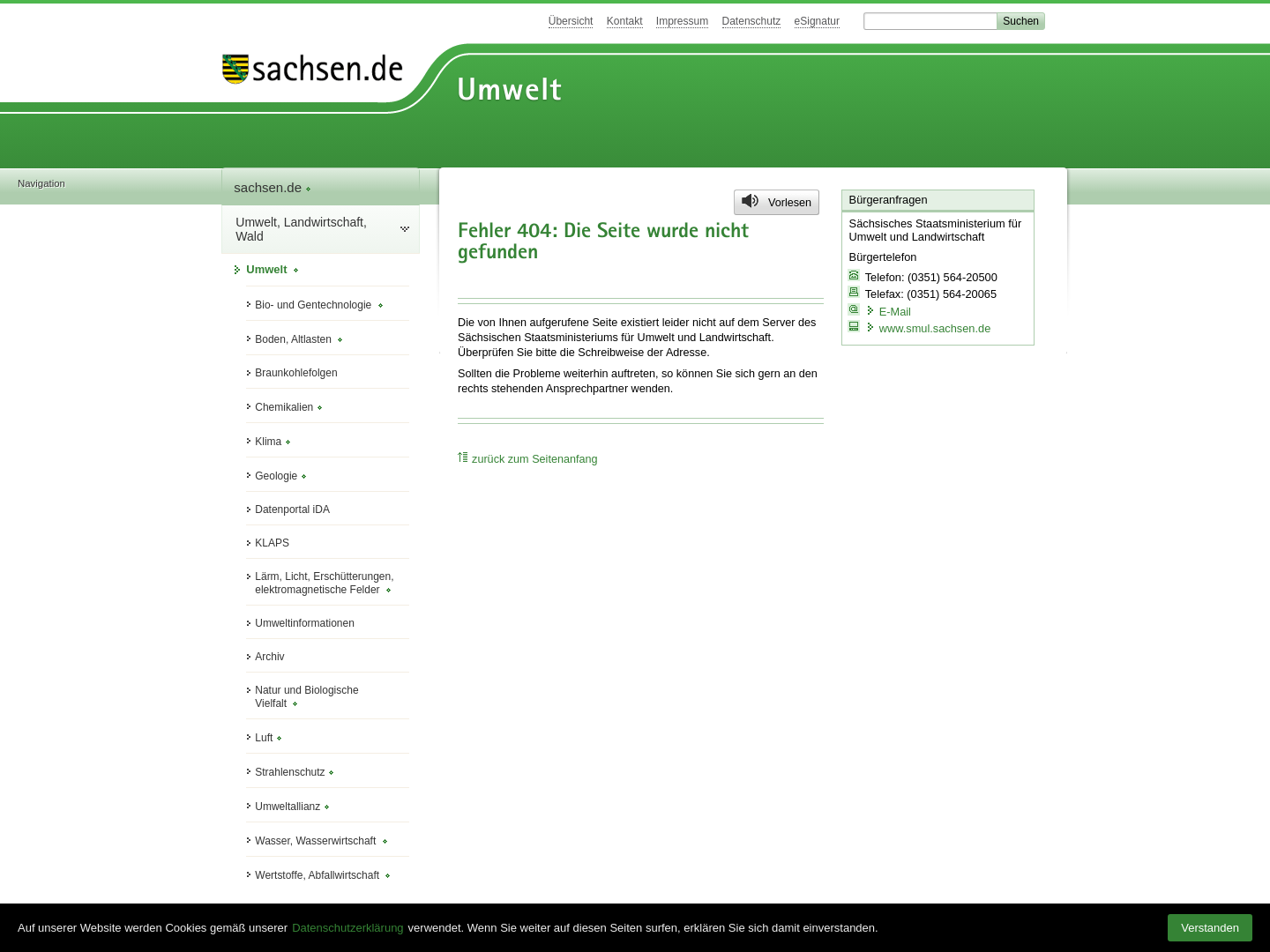The width and height of the screenshot is (1270, 952).
Task: Click the speaker icon in Vorlesen button
Action: 751,201
